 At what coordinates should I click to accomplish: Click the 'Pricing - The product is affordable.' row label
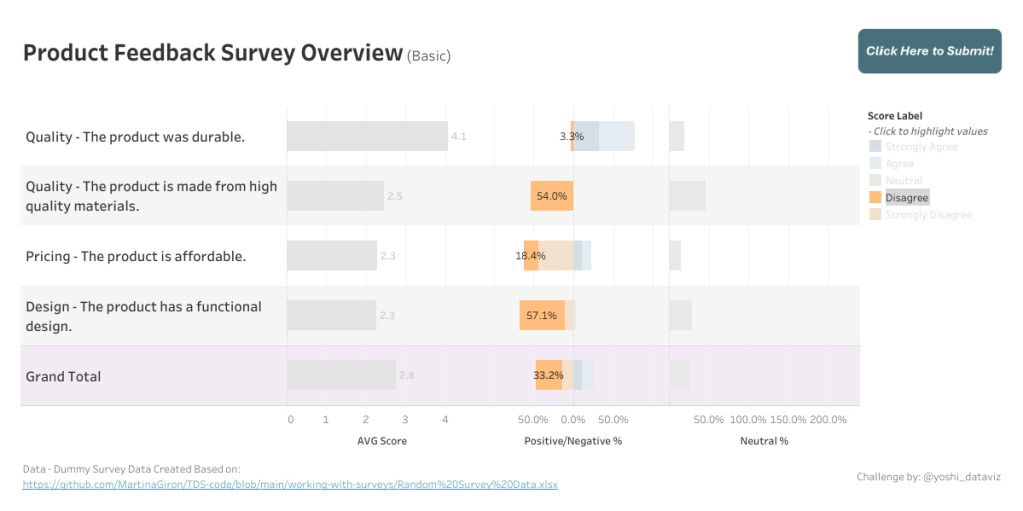(135, 256)
